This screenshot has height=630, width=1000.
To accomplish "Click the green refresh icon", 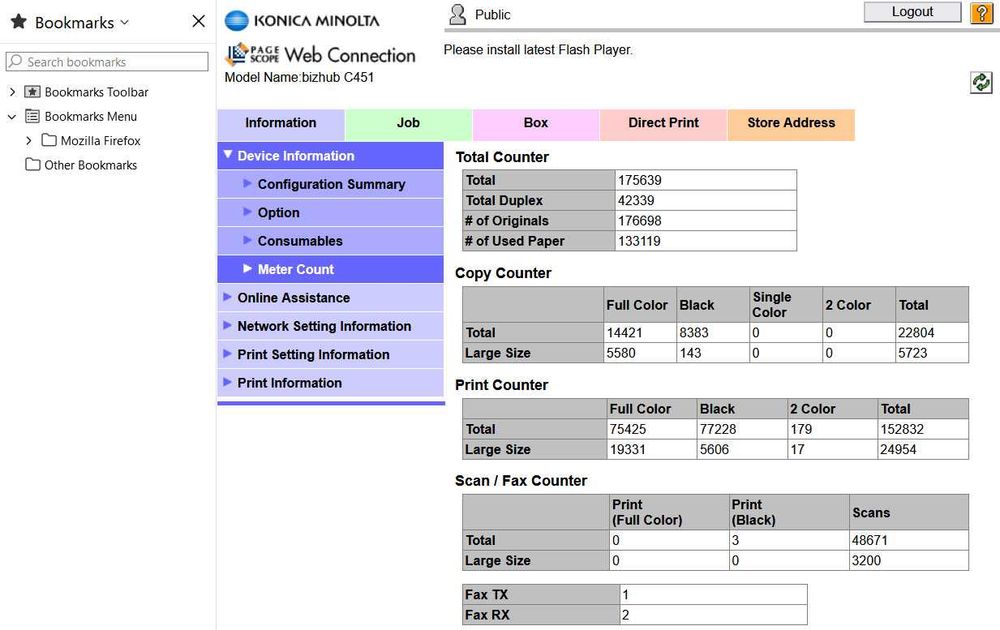I will (x=981, y=82).
